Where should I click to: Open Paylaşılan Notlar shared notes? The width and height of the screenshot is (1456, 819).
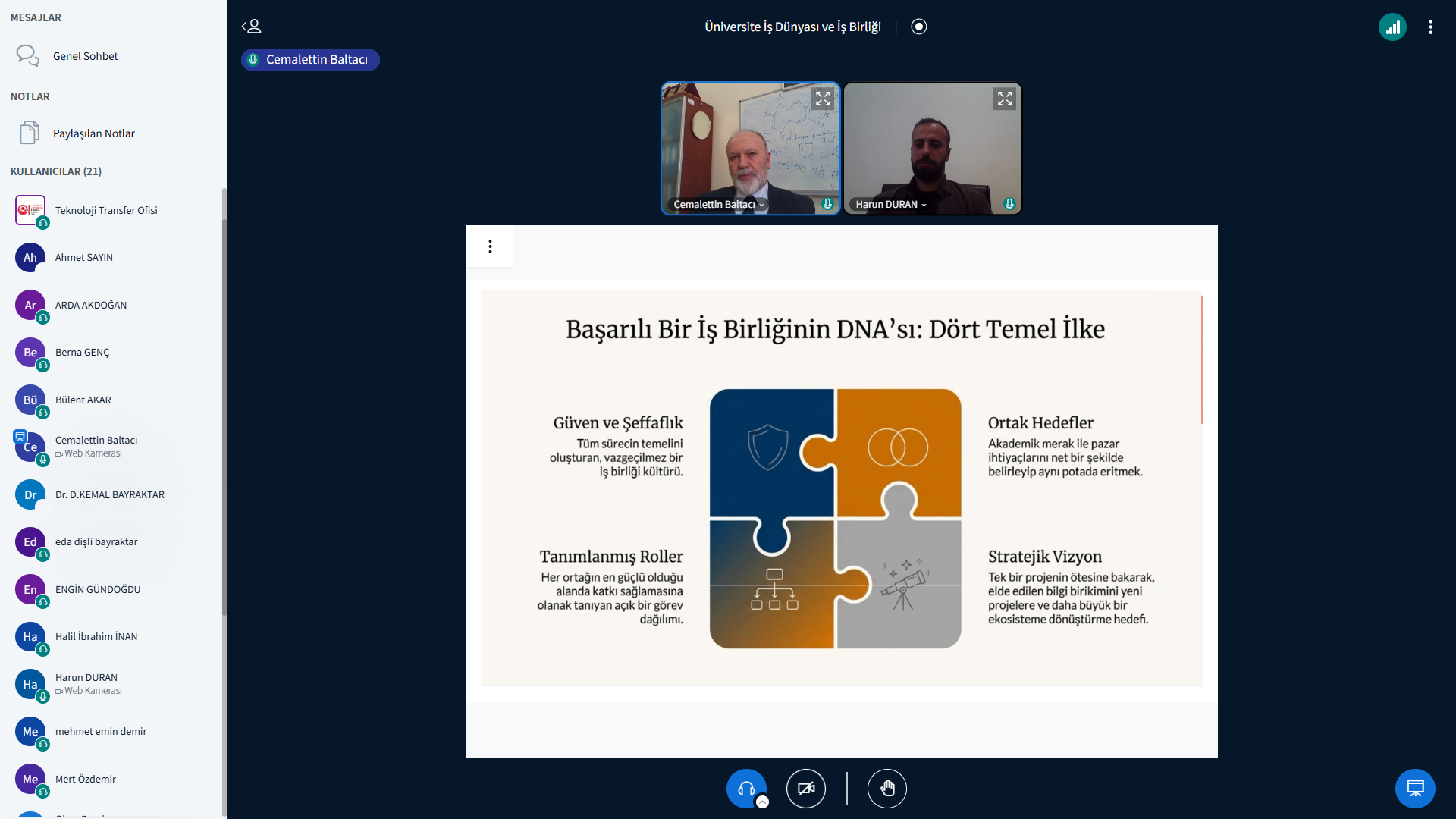[93, 133]
